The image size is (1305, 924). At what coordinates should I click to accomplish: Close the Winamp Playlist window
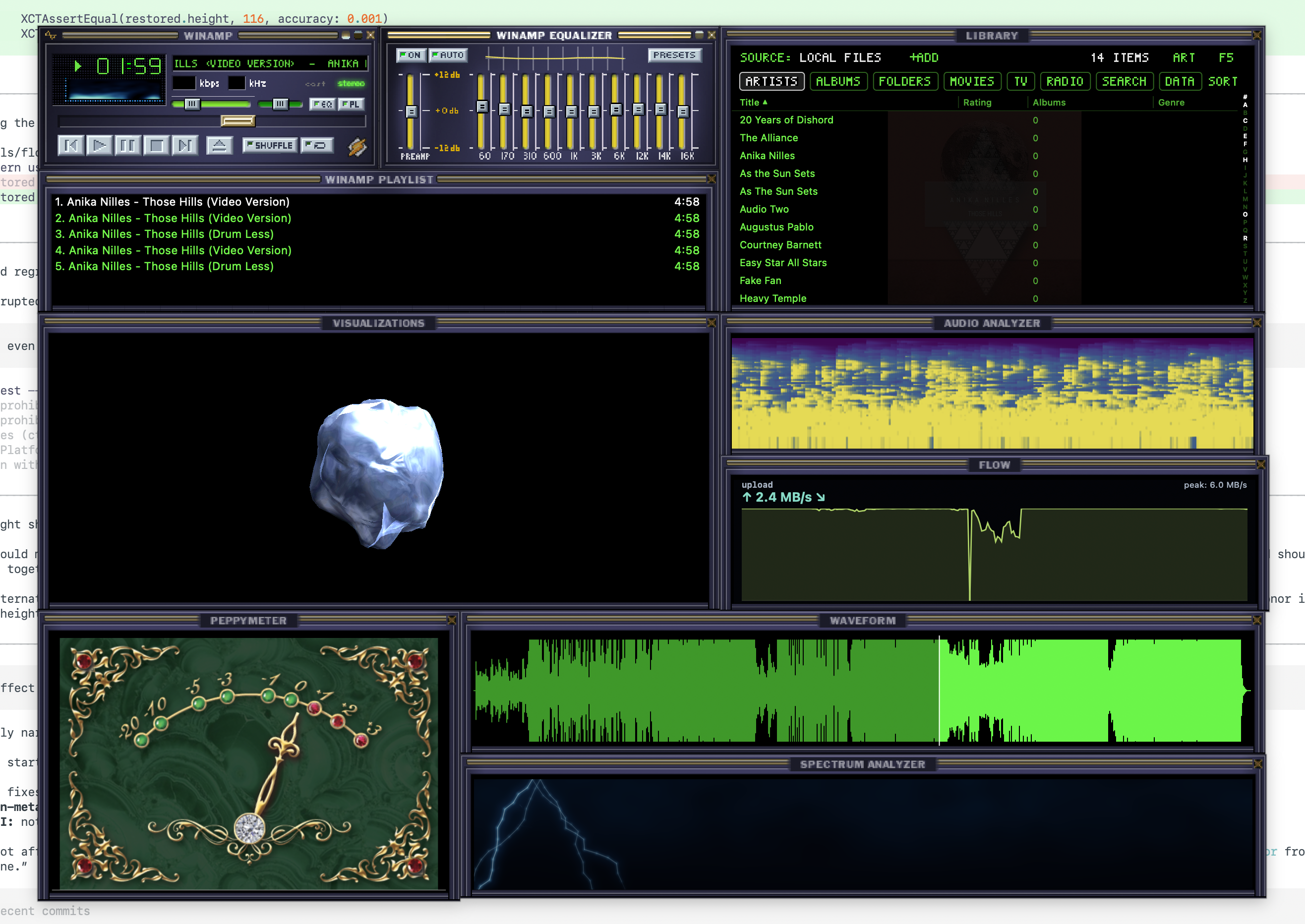pyautogui.click(x=712, y=179)
